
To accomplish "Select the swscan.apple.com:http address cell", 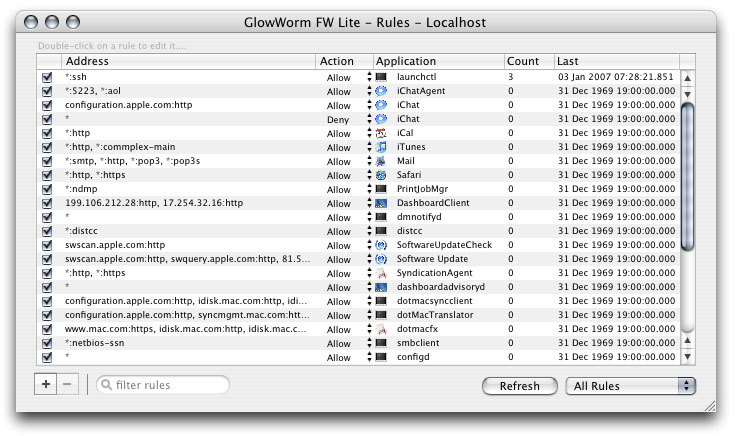I will (x=115, y=245).
